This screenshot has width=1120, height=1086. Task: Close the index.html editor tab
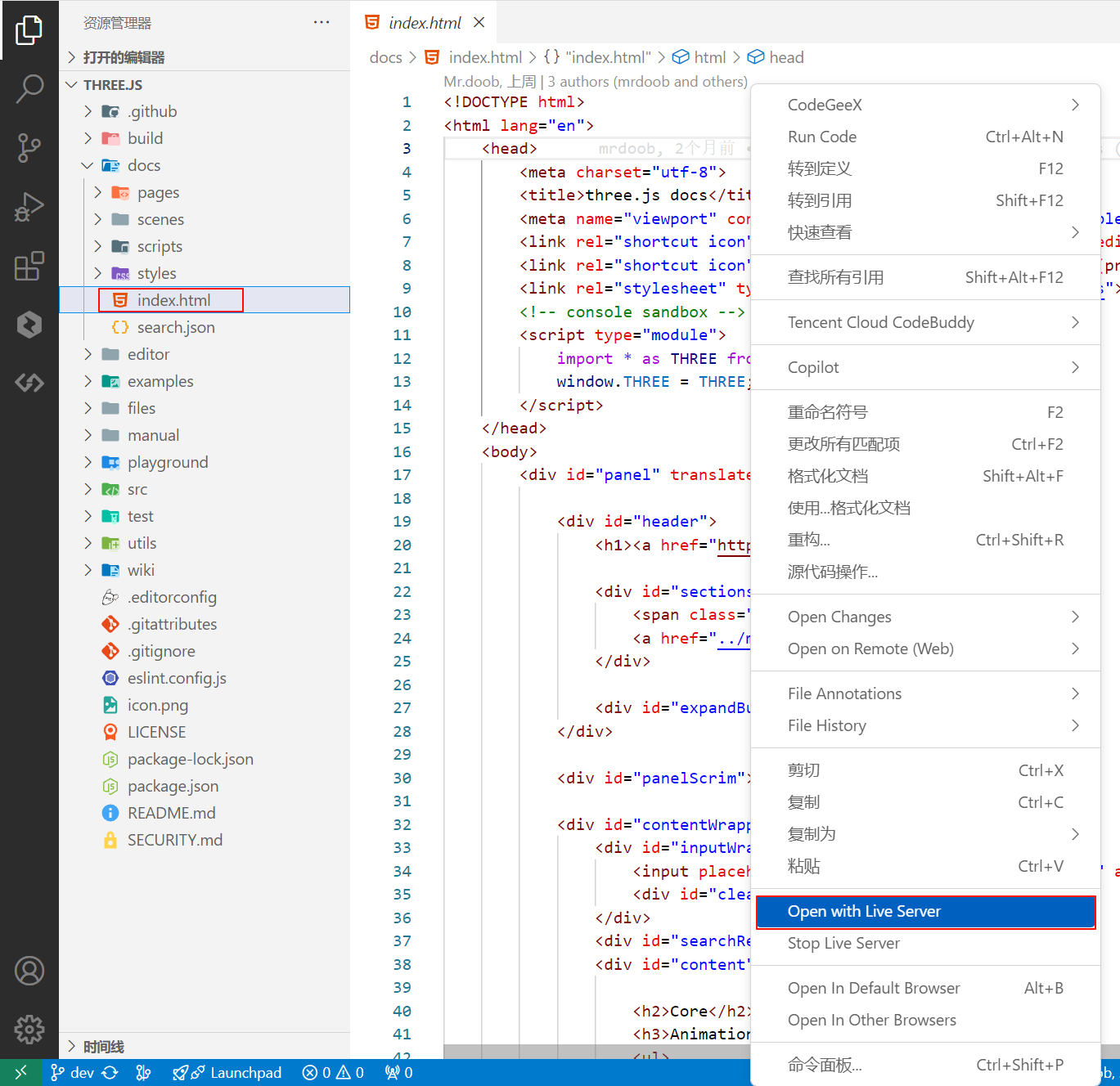[x=479, y=22]
